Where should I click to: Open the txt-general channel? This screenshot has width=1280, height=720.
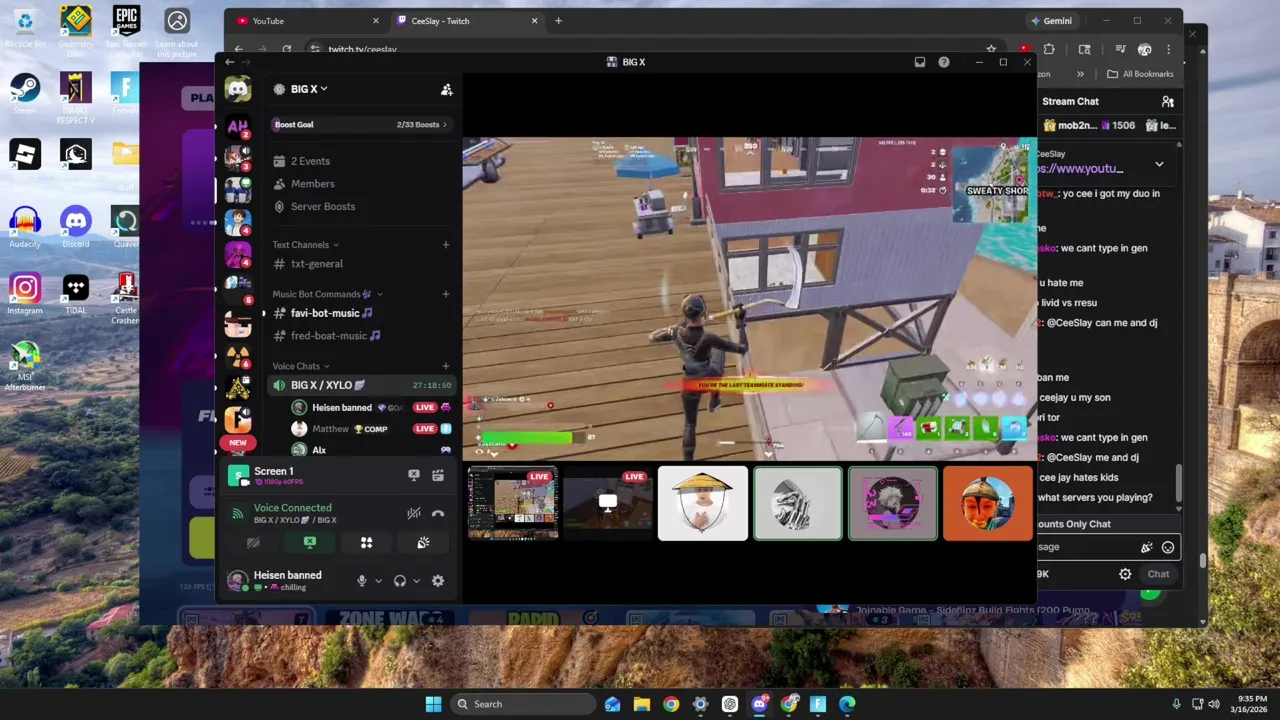point(361,264)
